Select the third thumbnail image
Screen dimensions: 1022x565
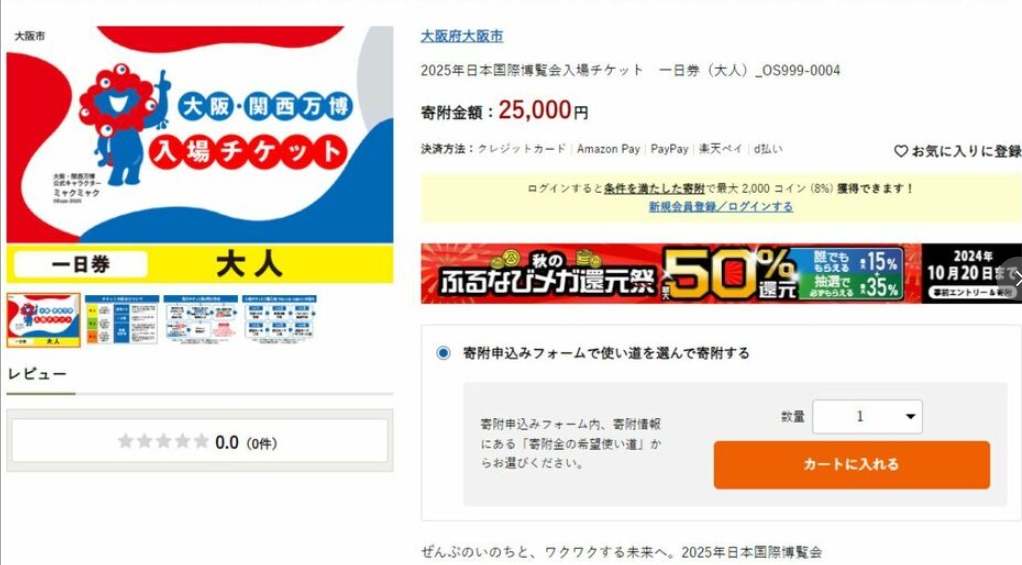tap(201, 320)
